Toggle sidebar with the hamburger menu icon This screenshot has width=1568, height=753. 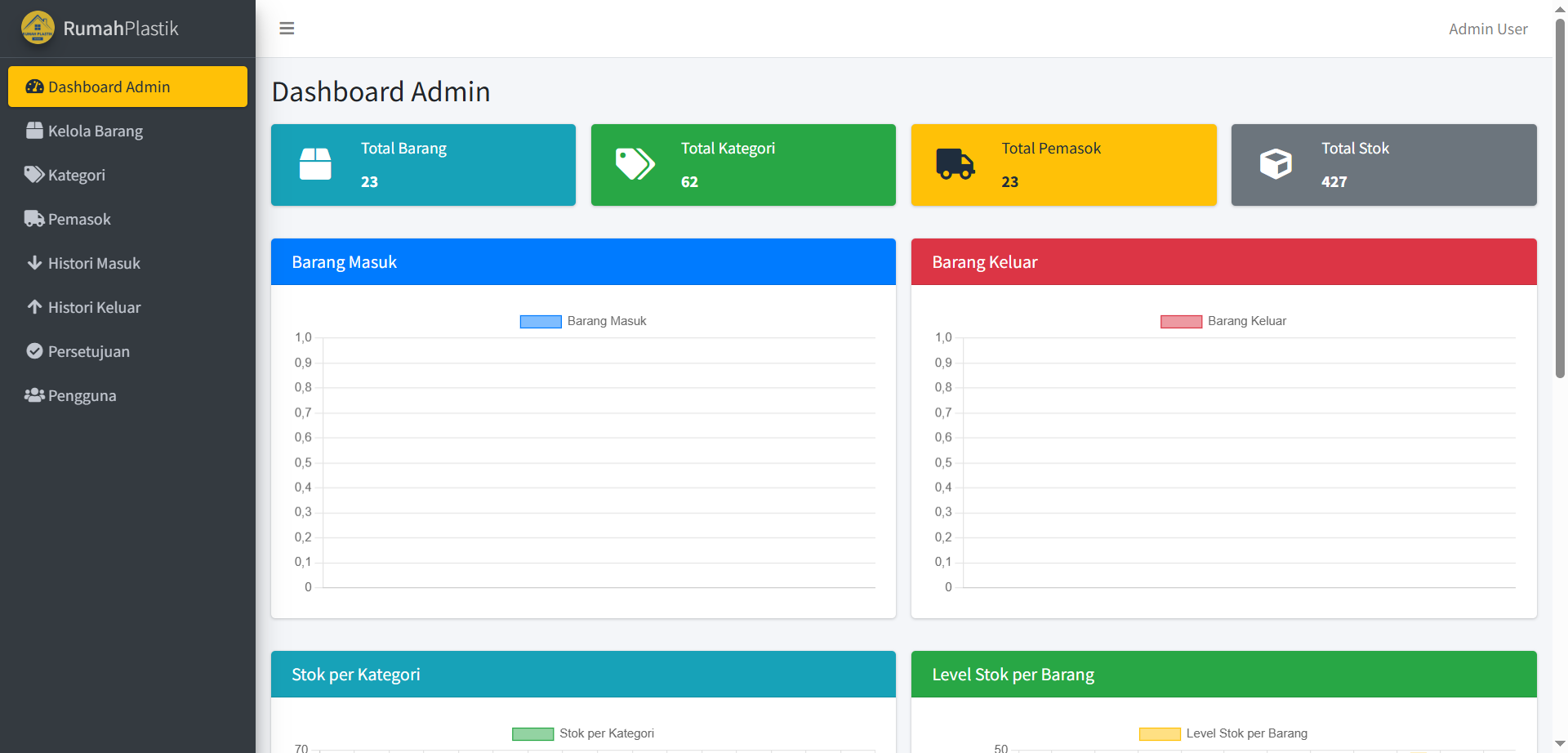point(287,29)
